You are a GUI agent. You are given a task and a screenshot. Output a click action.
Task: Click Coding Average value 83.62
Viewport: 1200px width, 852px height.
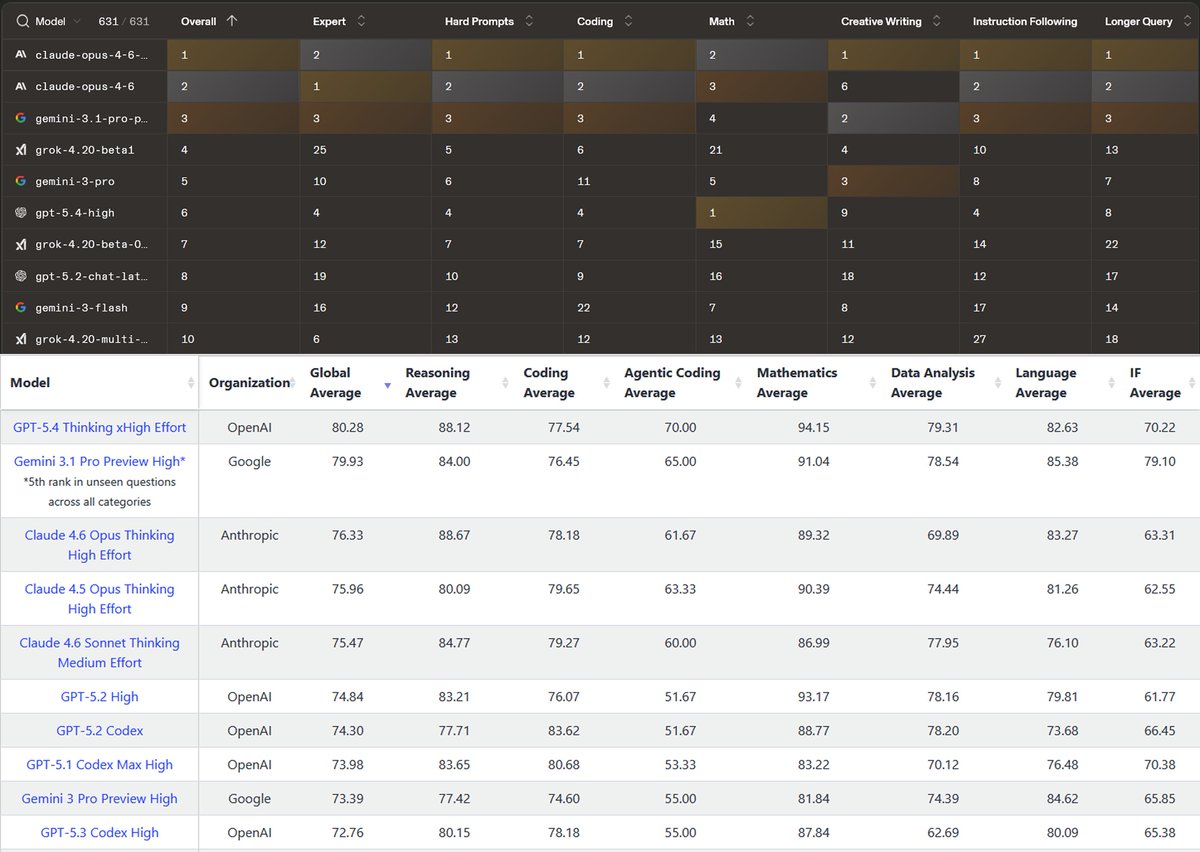coord(564,731)
